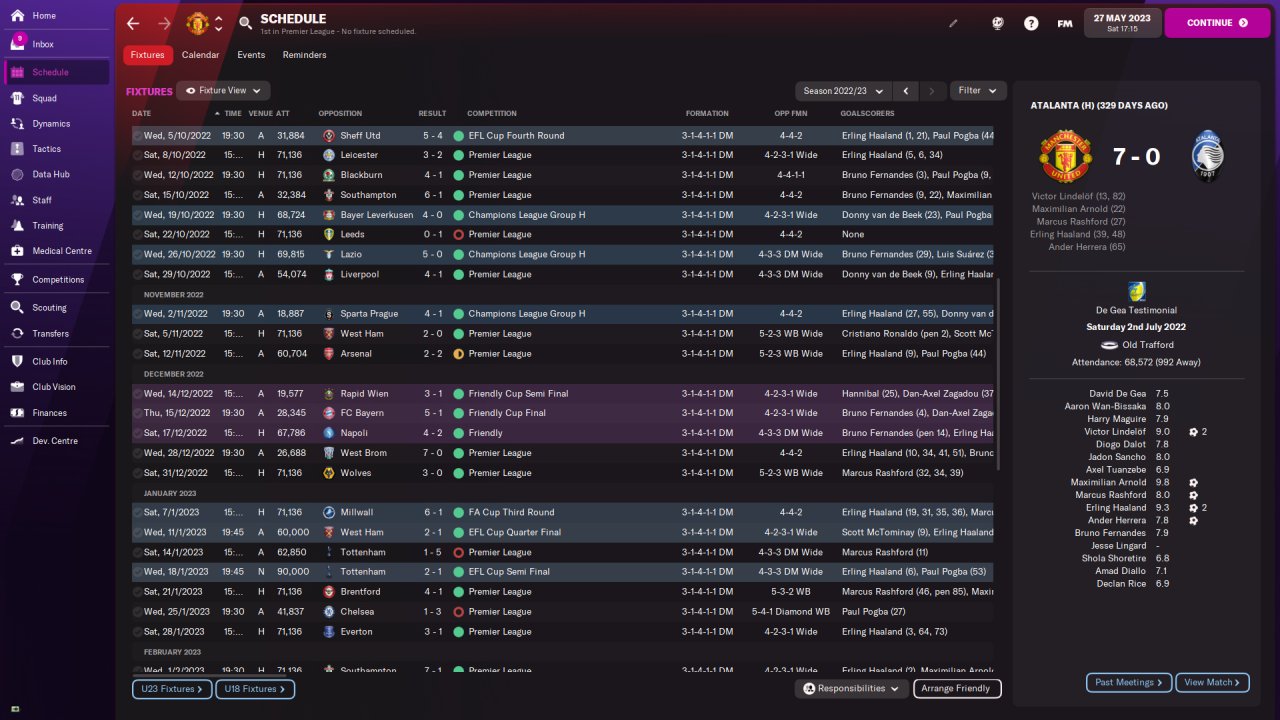Open the Fixture View dropdown
Viewport: 1280px width, 720px height.
224,91
